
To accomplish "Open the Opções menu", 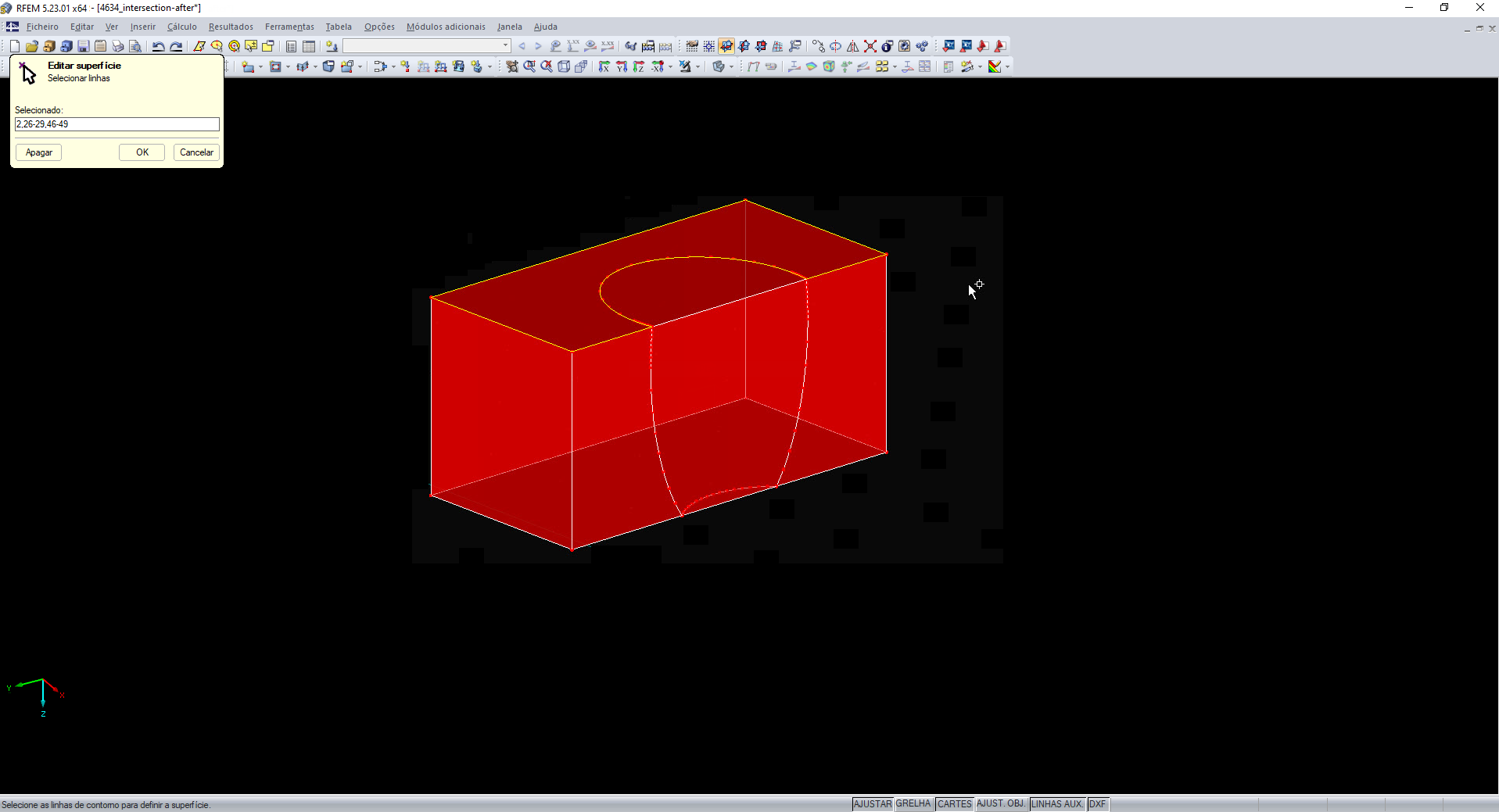I will (x=379, y=27).
